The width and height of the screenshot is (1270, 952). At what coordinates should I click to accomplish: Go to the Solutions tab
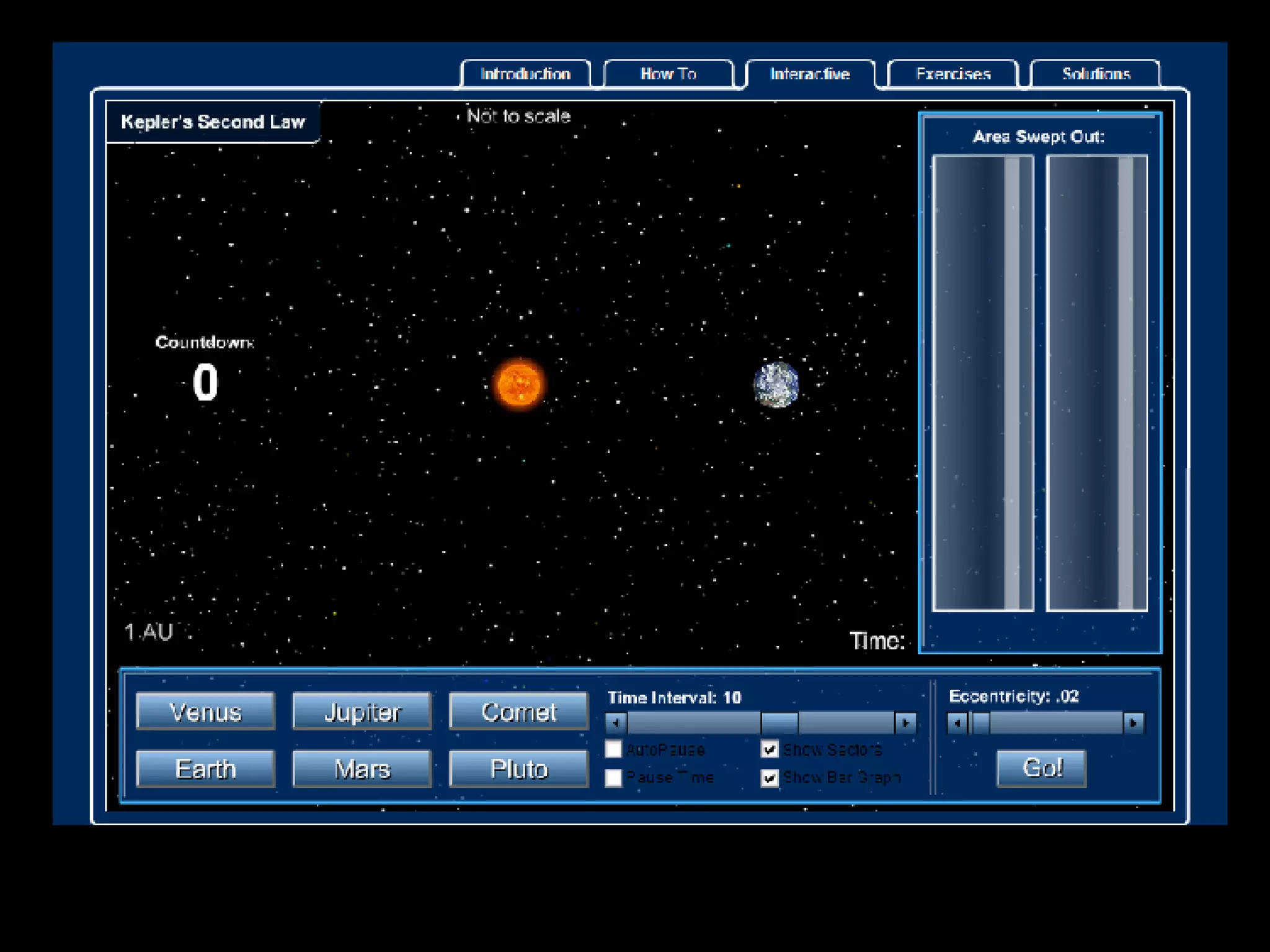click(x=1096, y=74)
